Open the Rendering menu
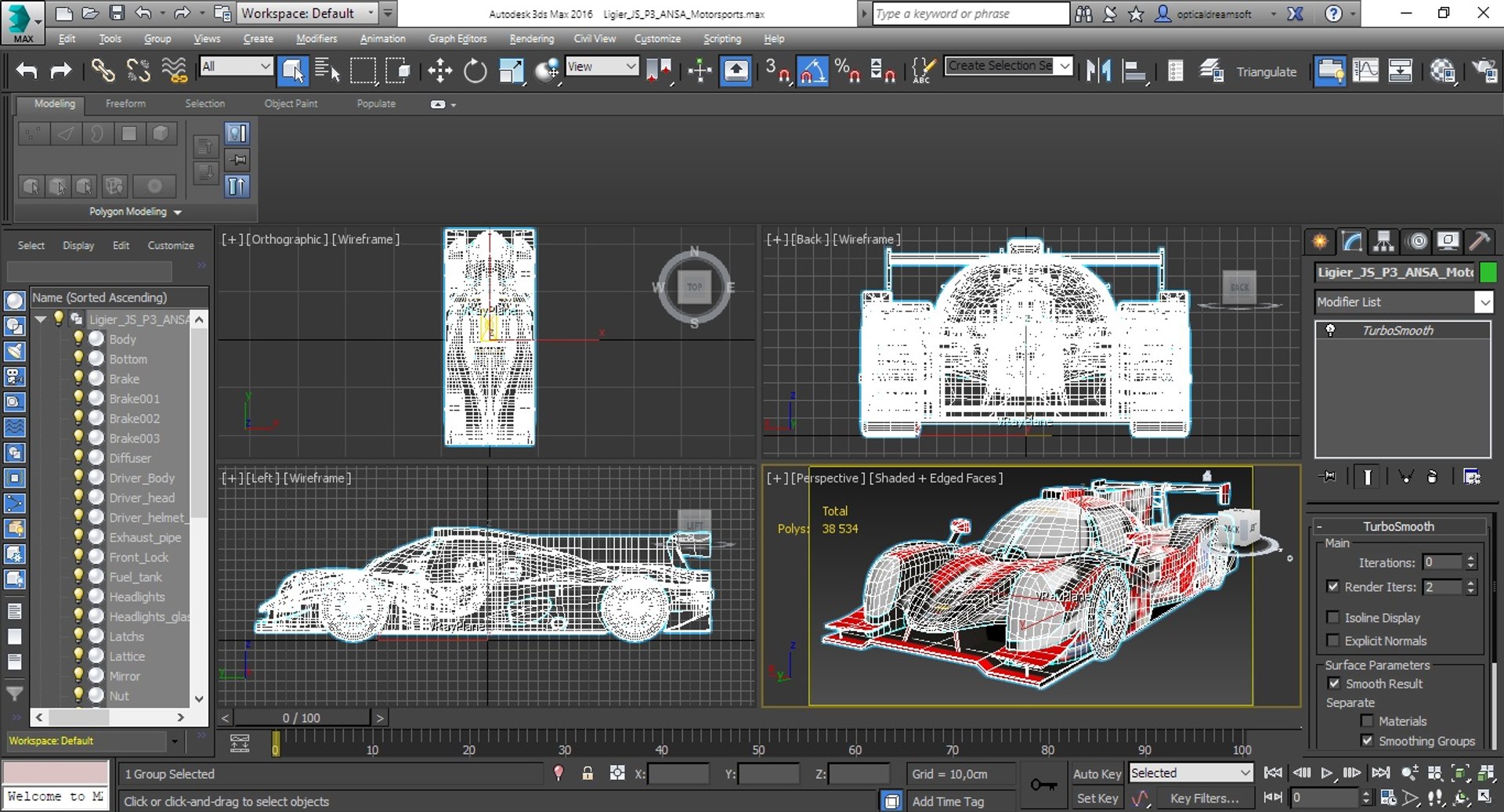This screenshot has height=812, width=1504. (531, 38)
